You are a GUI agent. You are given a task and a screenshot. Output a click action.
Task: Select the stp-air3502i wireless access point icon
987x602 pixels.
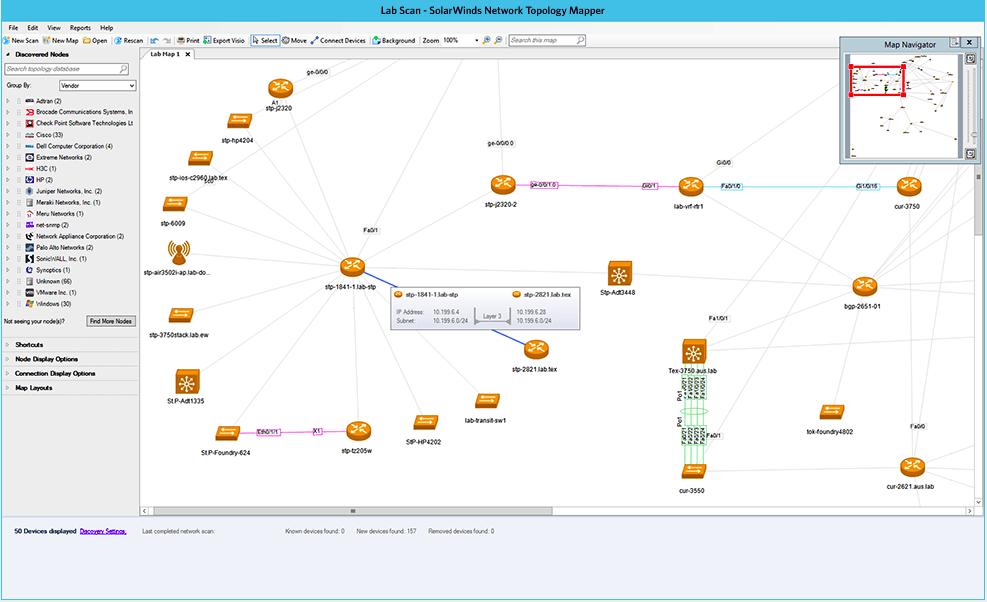click(179, 253)
